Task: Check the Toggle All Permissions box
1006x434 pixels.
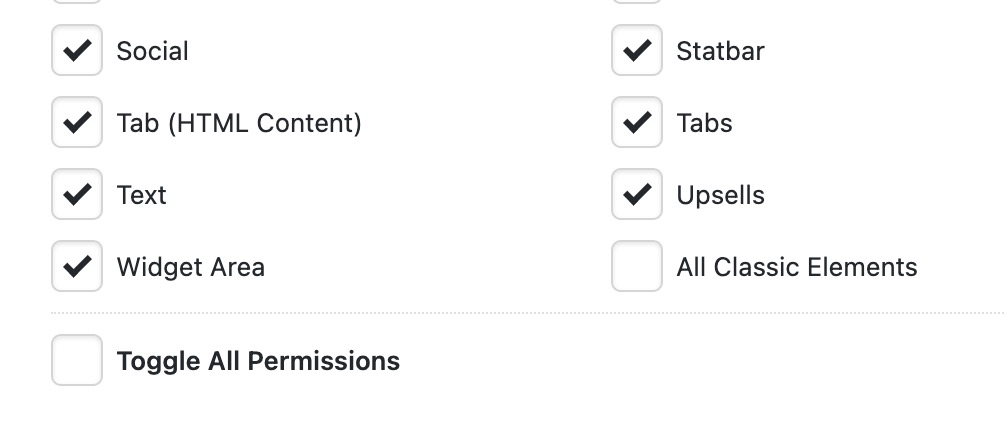Action: point(77,360)
